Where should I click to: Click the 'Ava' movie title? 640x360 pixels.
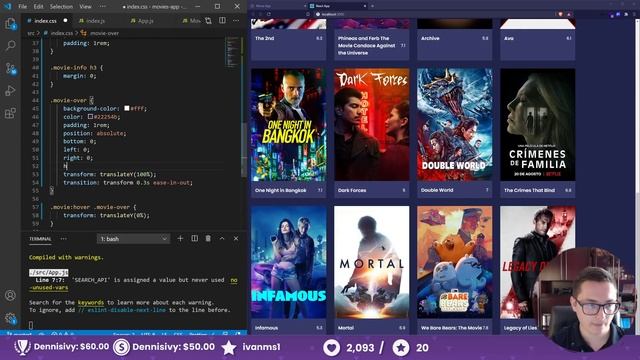tap(509, 38)
